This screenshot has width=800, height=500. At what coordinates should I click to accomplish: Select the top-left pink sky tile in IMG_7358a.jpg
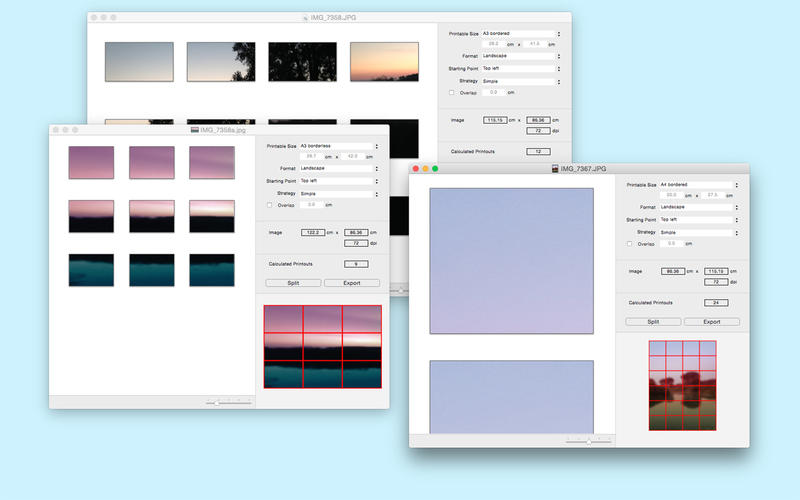click(91, 163)
